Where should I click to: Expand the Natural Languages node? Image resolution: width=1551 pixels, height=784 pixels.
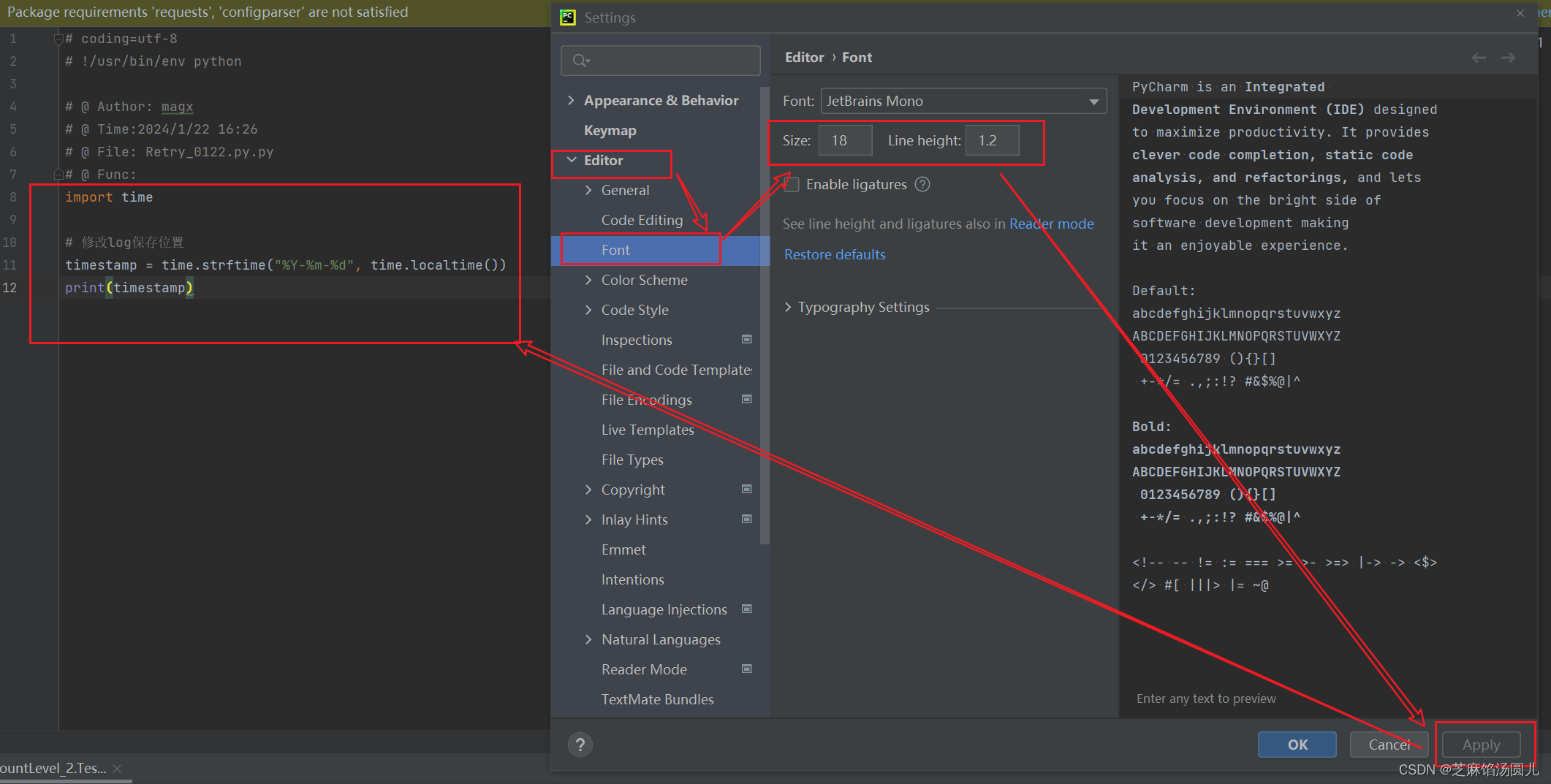588,639
